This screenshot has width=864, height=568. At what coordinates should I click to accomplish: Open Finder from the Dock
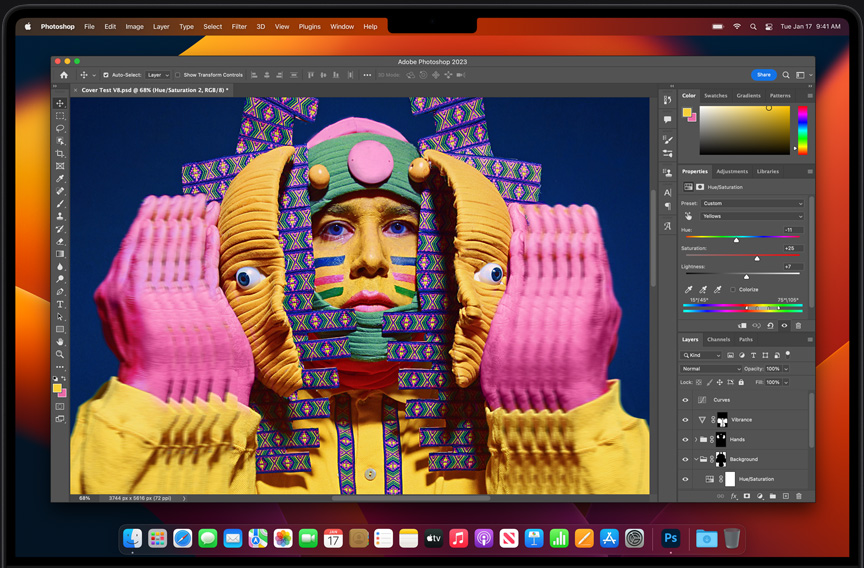tap(133, 539)
